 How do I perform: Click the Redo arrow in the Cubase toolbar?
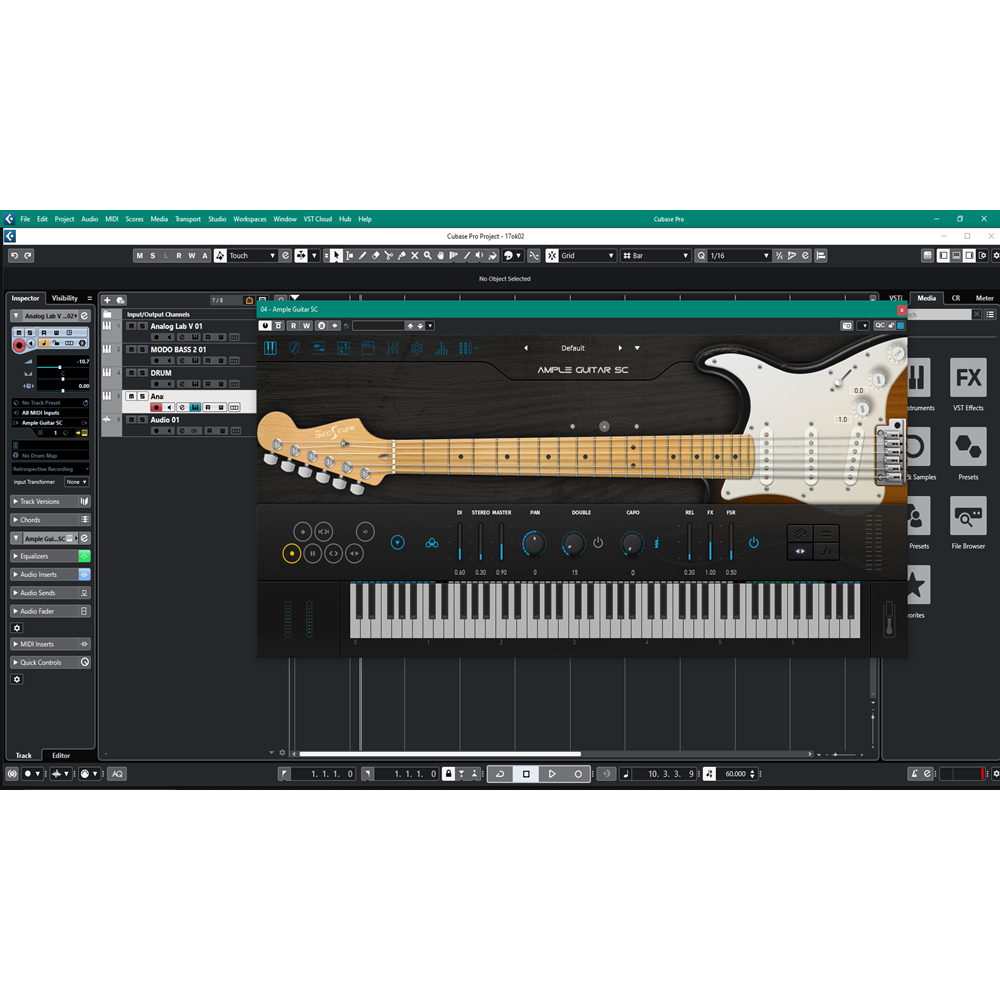click(x=28, y=256)
